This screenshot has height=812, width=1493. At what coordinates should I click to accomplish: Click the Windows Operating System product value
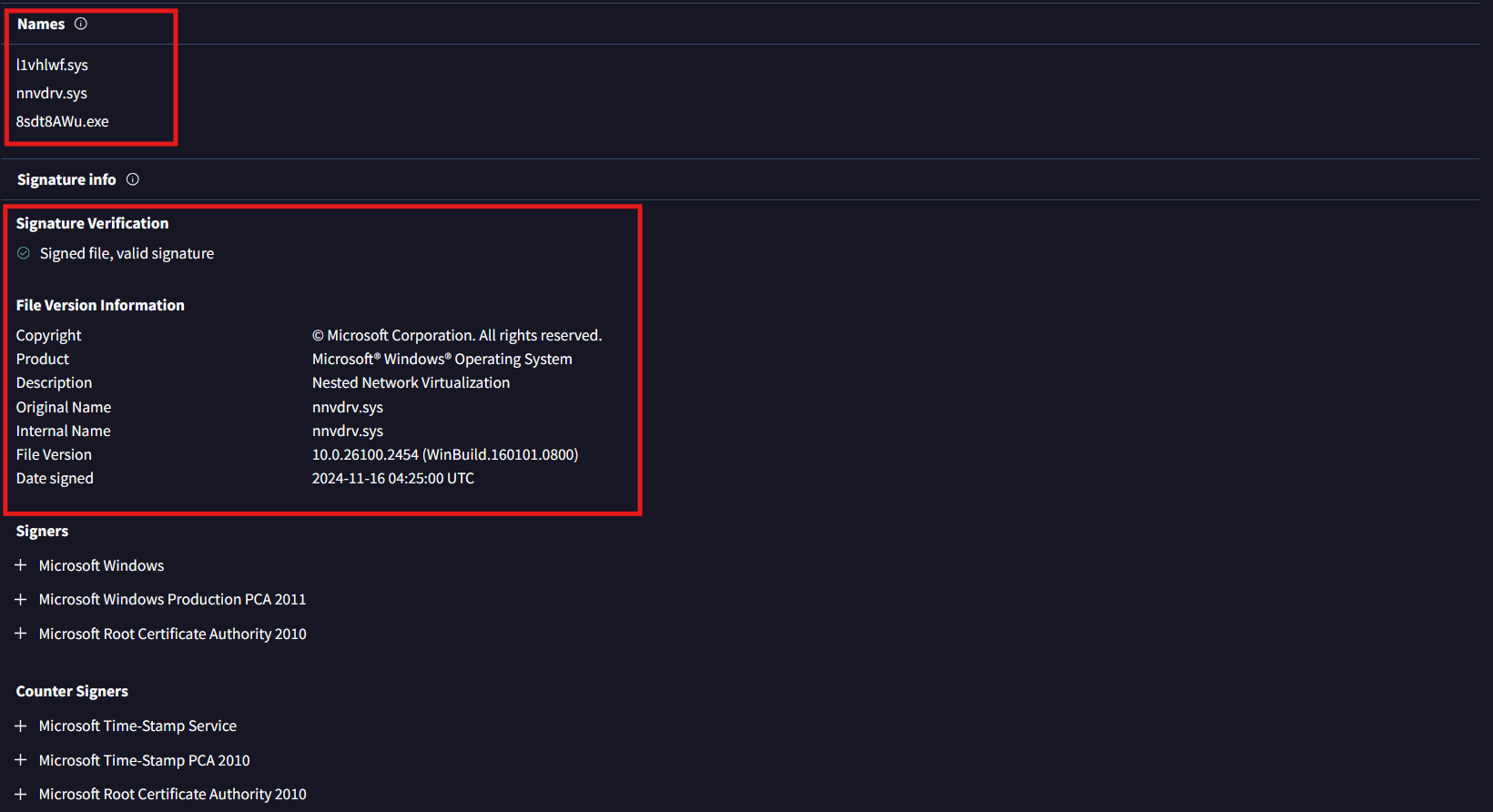click(442, 359)
